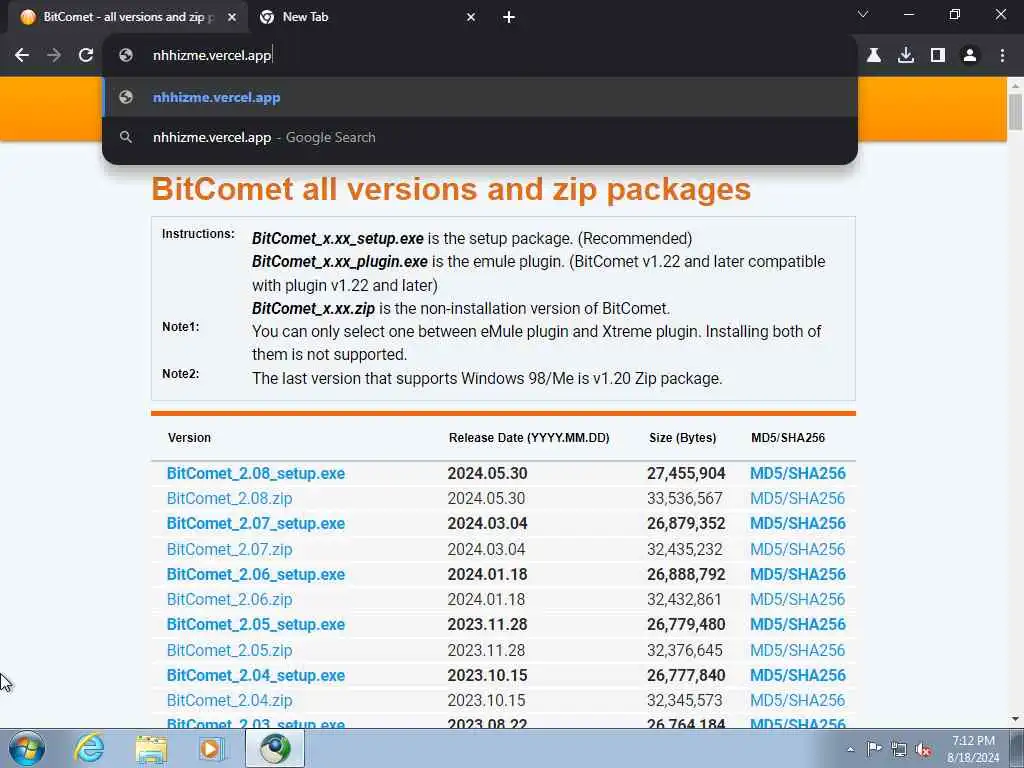Expand the tab search chevron
Image resolution: width=1024 pixels, height=768 pixels.
(x=863, y=14)
